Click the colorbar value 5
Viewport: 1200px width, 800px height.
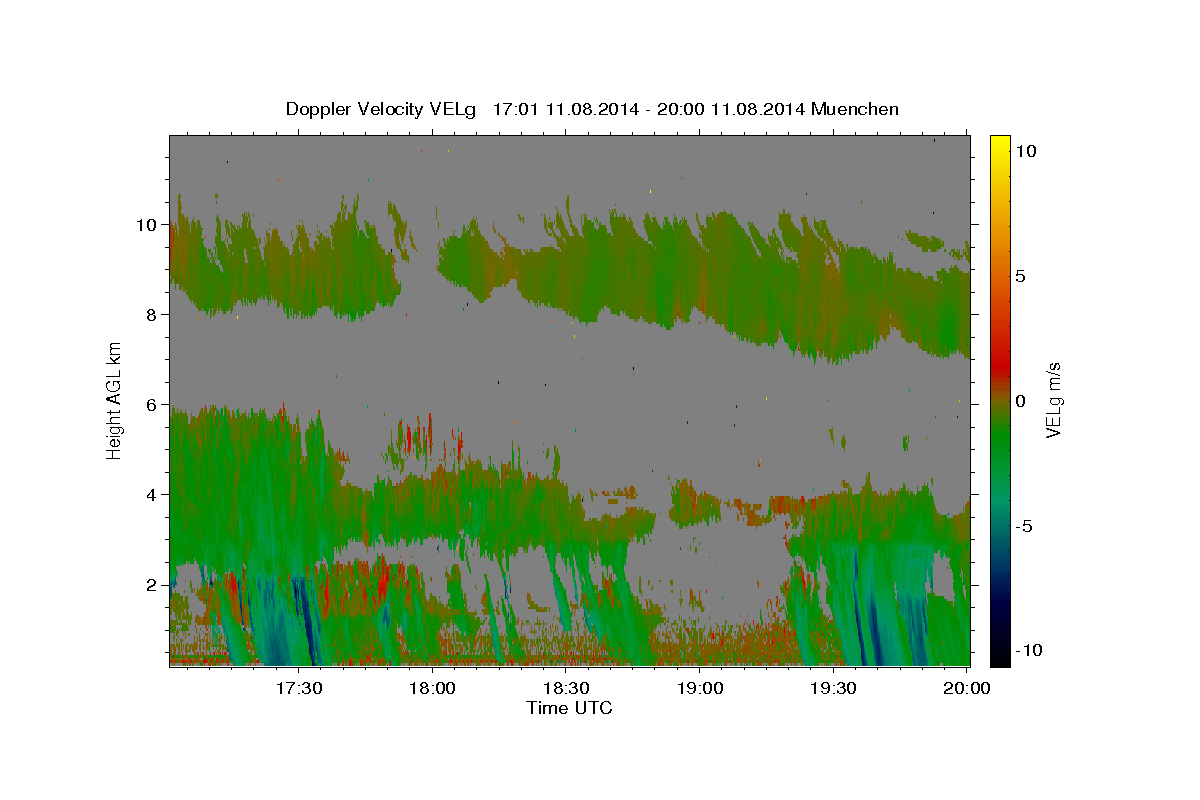(1021, 276)
